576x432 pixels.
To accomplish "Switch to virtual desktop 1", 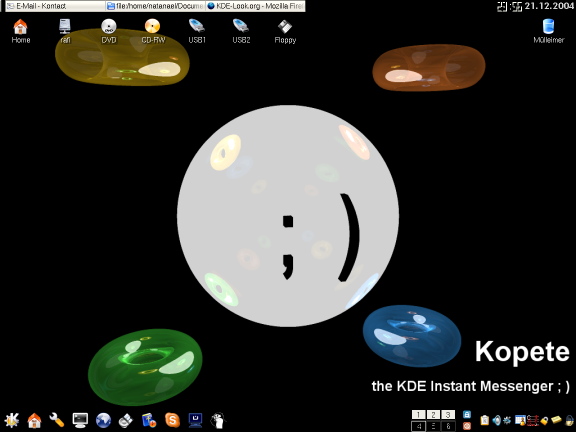I will point(418,414).
